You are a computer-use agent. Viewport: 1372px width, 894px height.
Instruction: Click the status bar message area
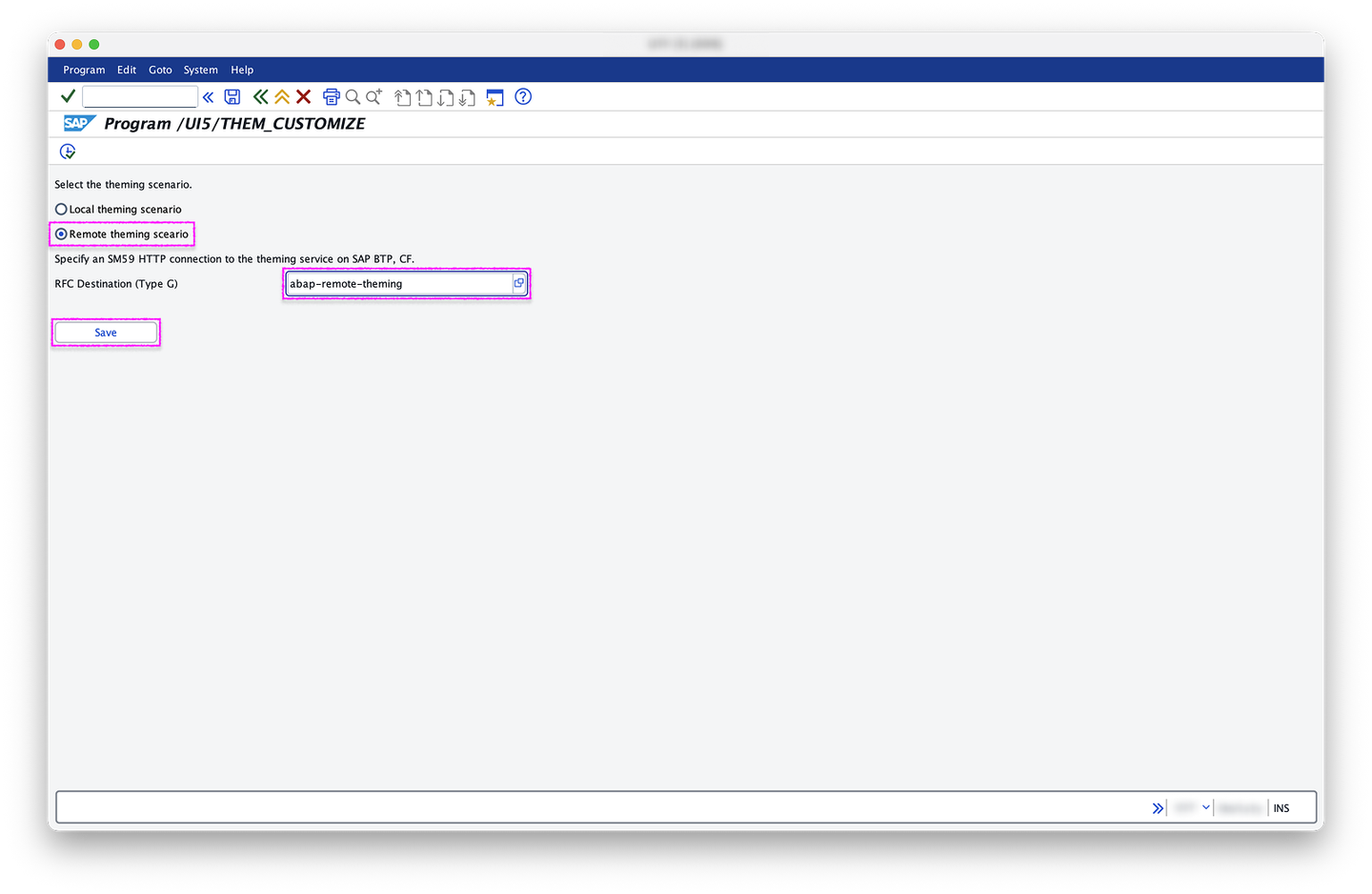click(602, 807)
